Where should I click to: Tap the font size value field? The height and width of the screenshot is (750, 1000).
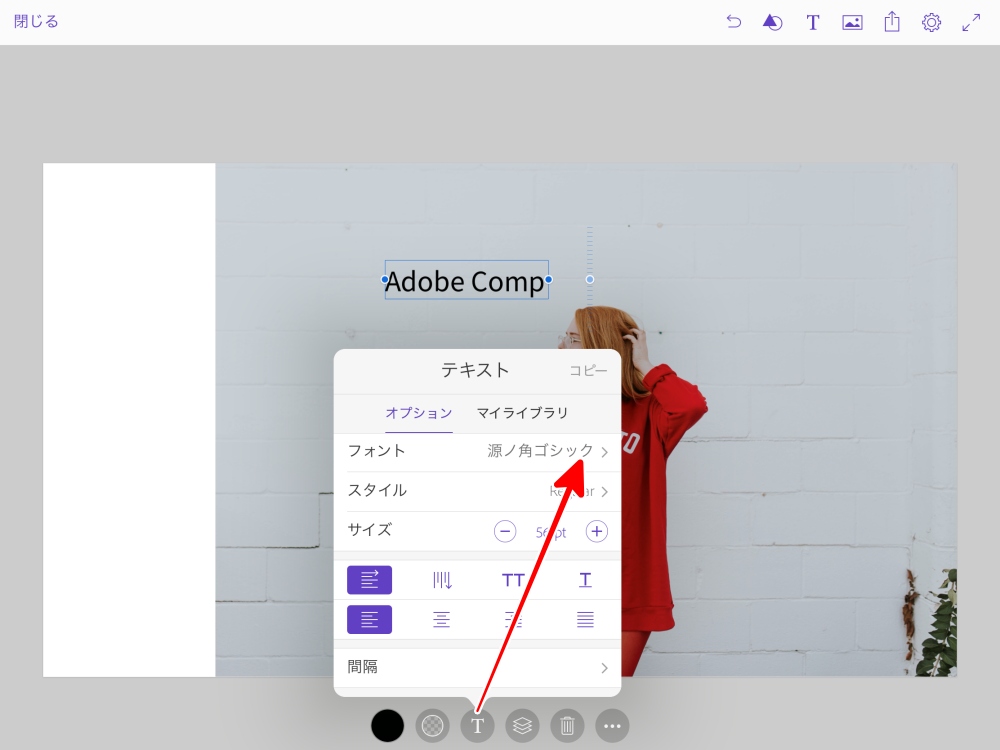point(550,532)
